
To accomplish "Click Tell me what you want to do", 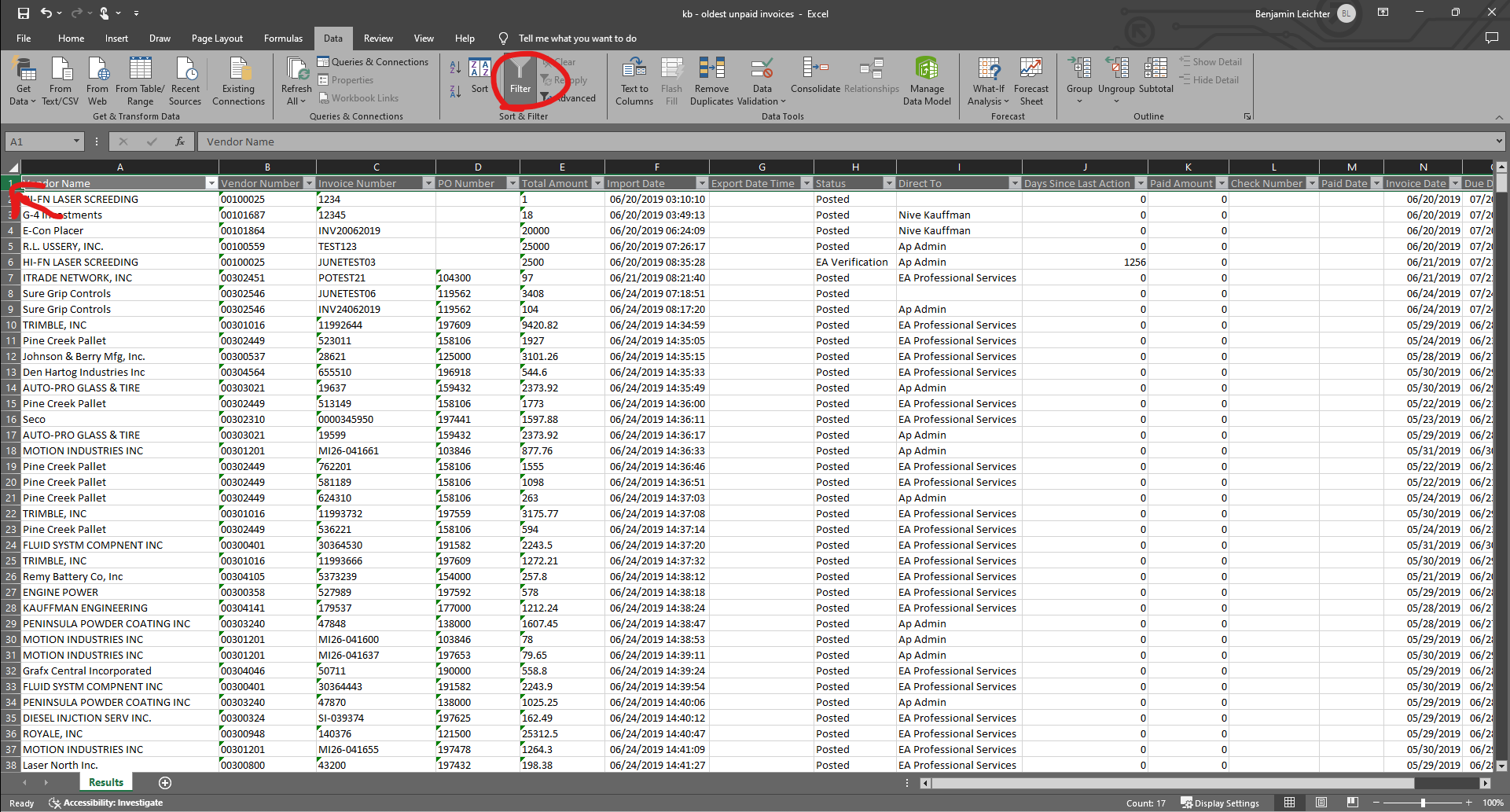I will click(577, 38).
